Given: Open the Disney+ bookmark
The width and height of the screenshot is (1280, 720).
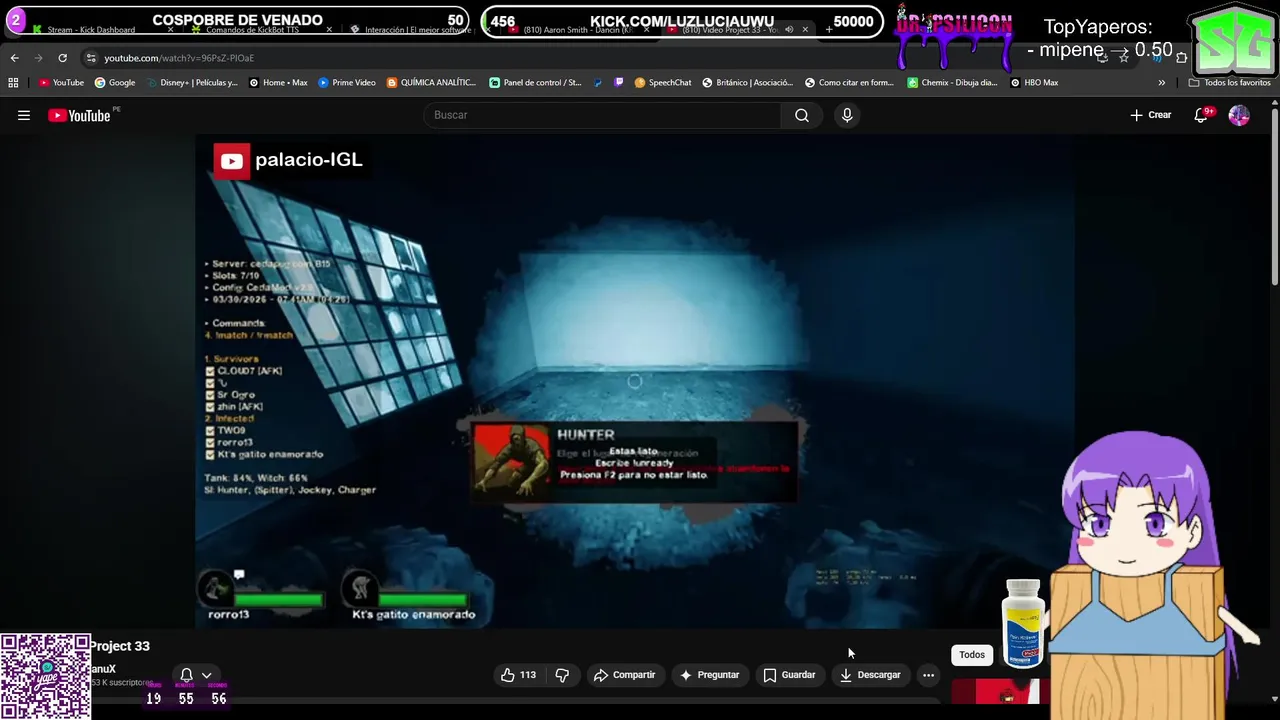Looking at the screenshot, I should tap(192, 83).
